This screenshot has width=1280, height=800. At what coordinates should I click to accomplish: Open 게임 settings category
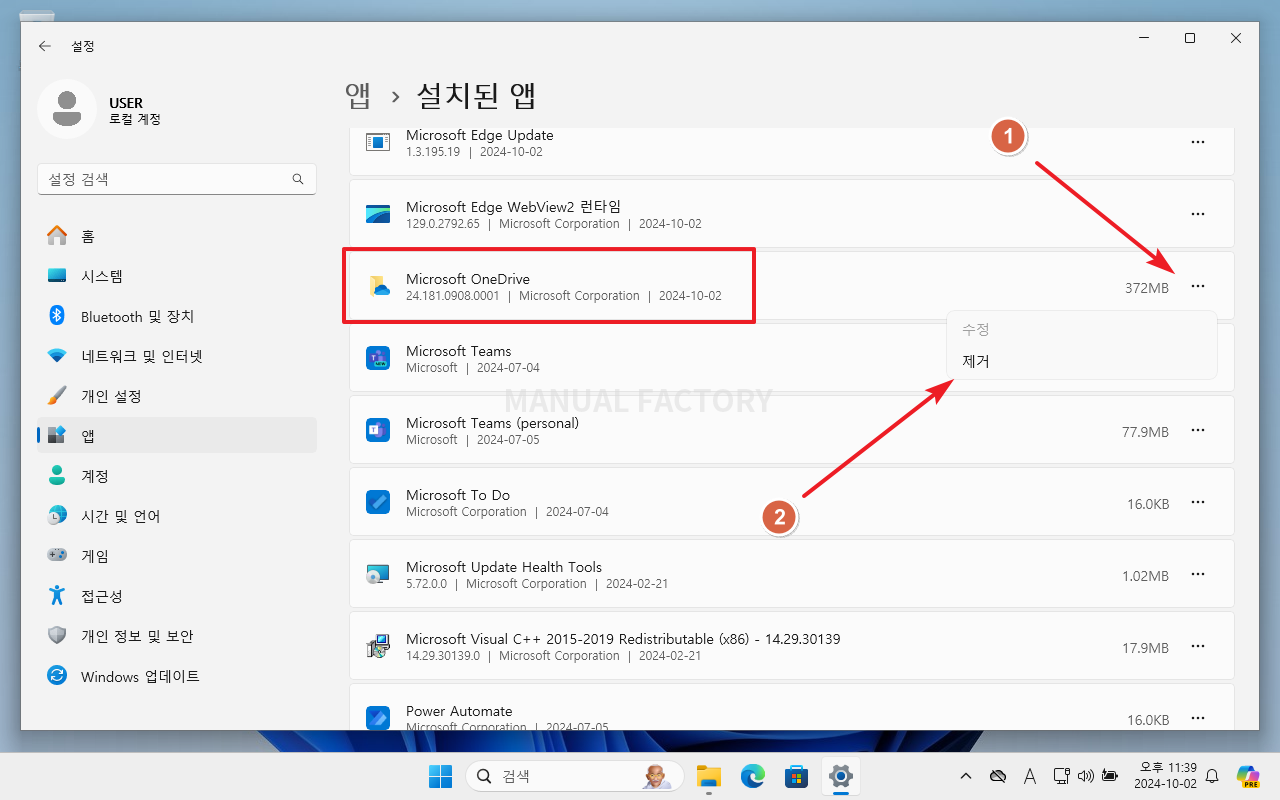tap(177, 556)
